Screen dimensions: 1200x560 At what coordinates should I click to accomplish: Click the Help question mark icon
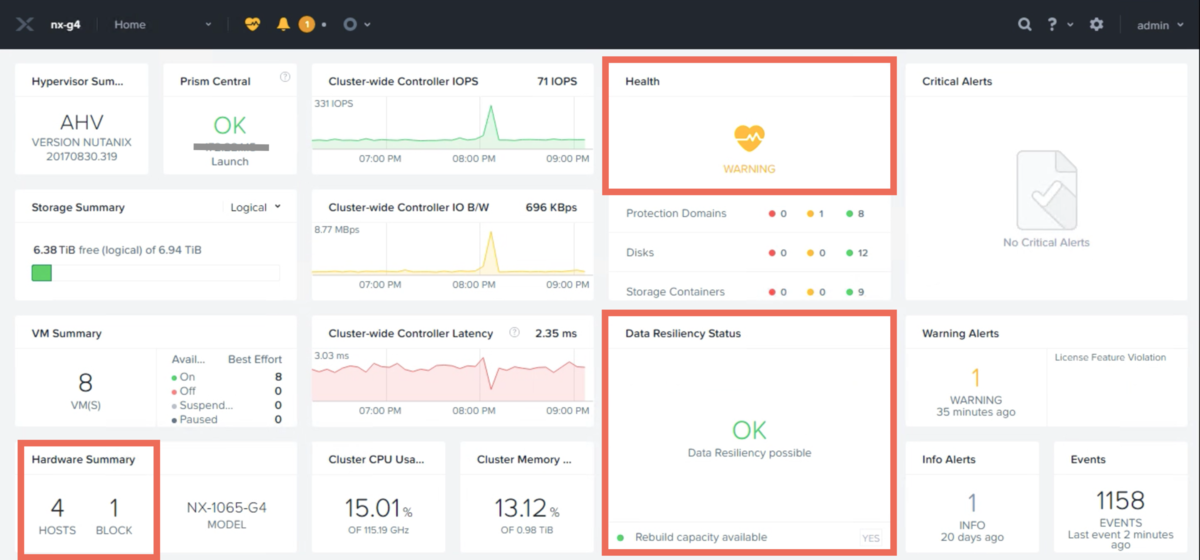(1053, 24)
